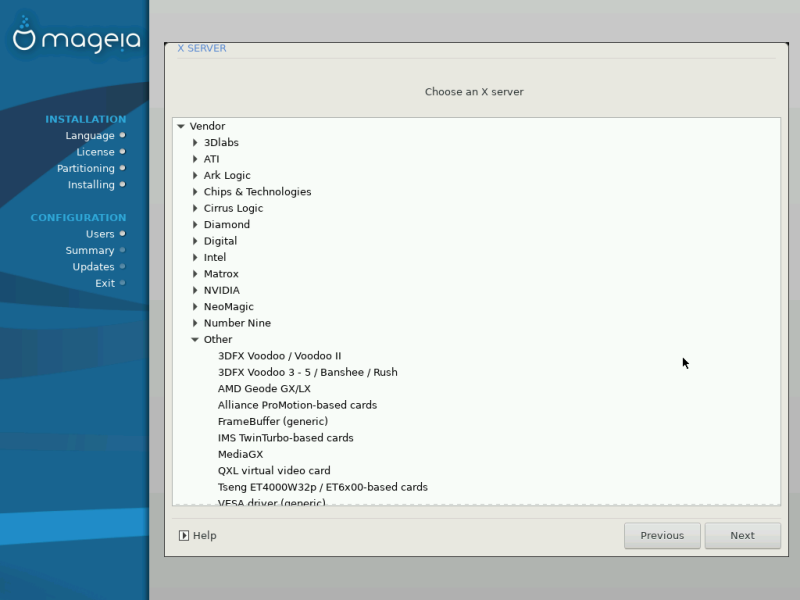The height and width of the screenshot is (600, 800).
Task: Select Alliance ProMotion-based cards
Action: 297,405
